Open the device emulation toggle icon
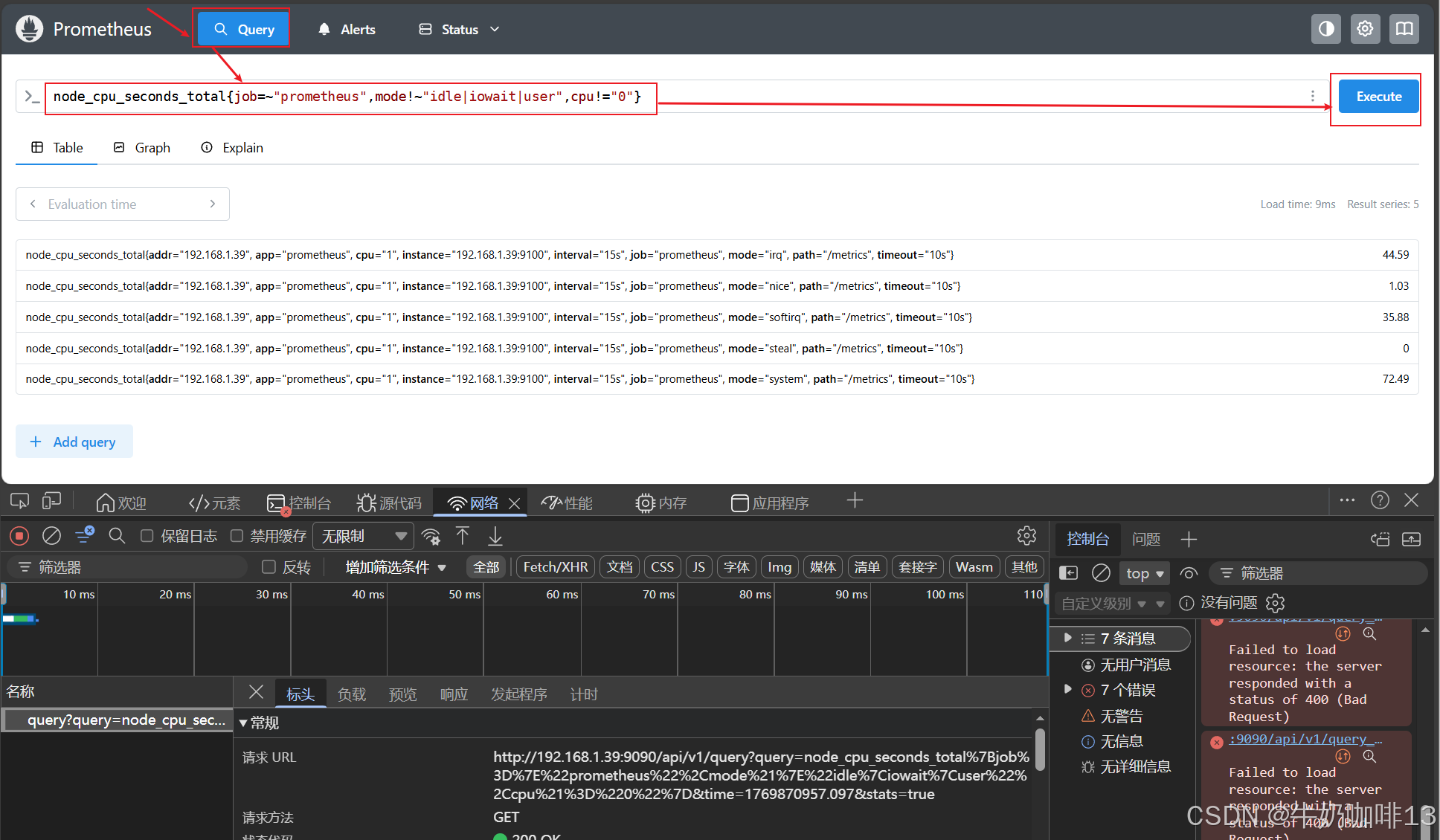Viewport: 1440px width, 840px height. [51, 501]
